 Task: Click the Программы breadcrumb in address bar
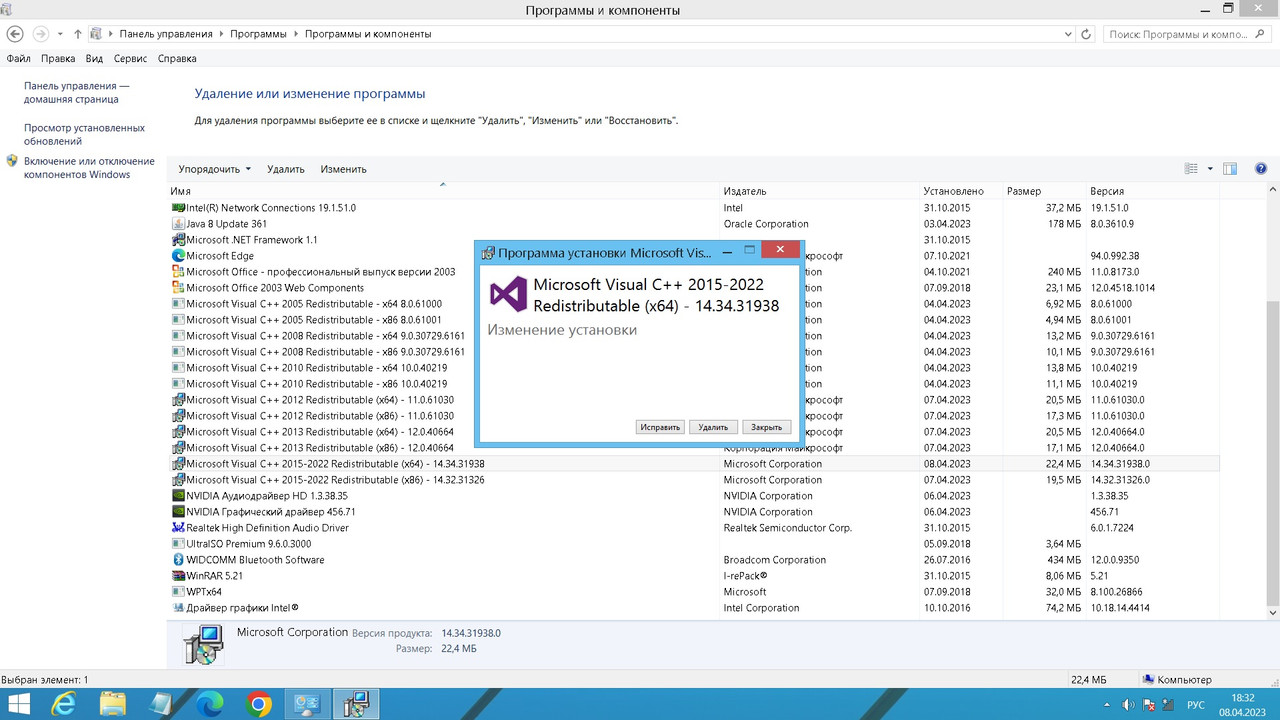click(258, 34)
